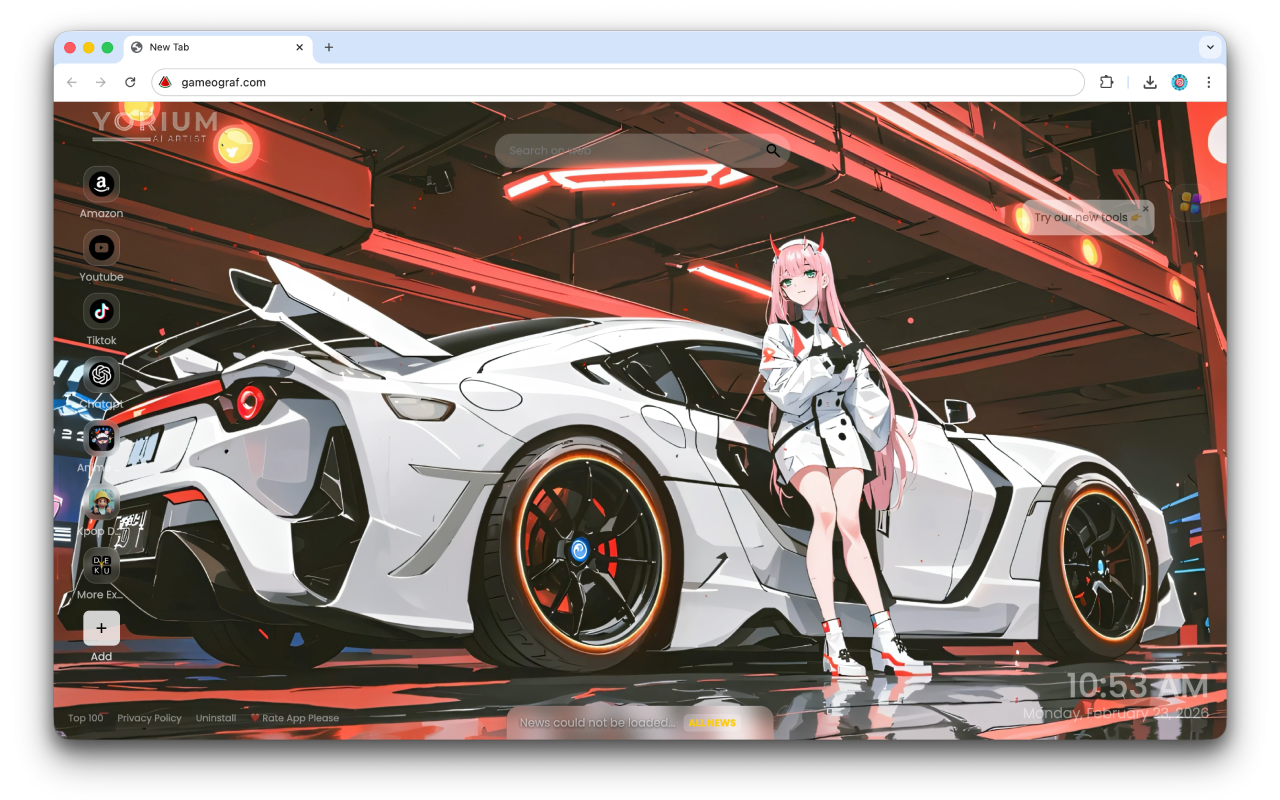Click the browser forward arrow

100,82
